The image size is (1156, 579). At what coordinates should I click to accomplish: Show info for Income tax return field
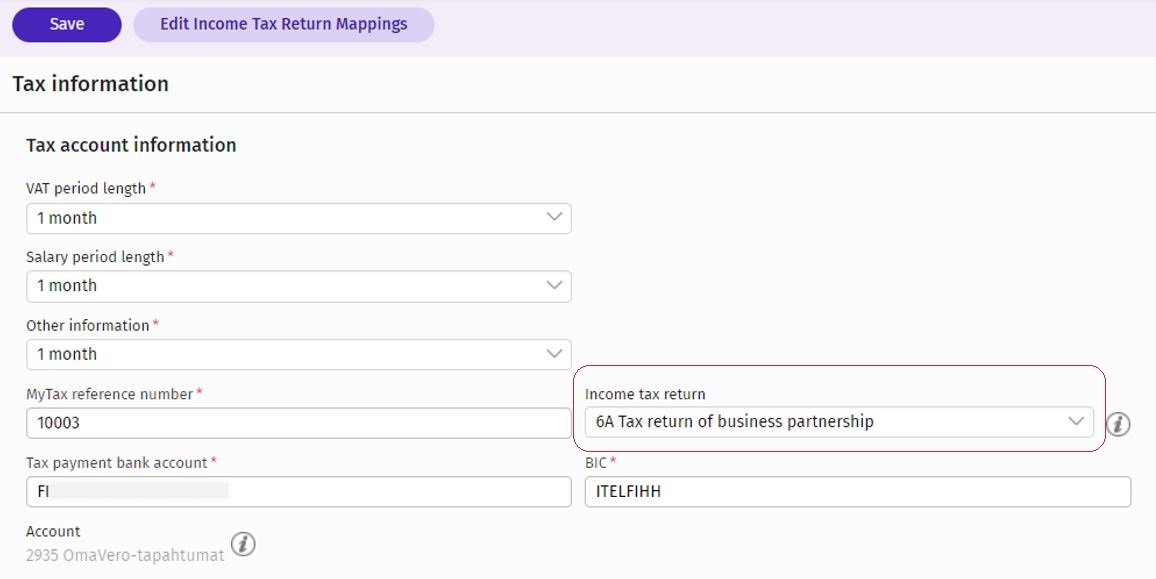coord(1118,424)
